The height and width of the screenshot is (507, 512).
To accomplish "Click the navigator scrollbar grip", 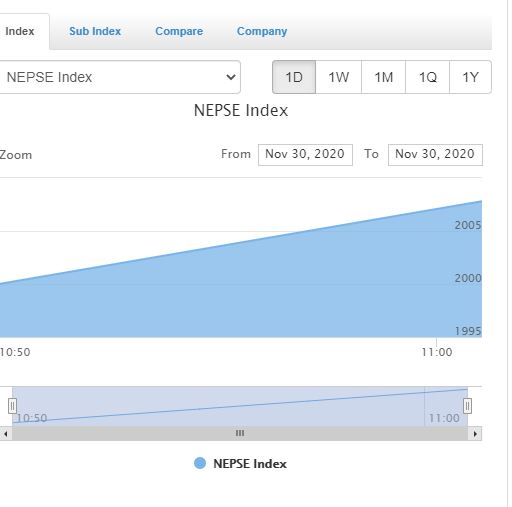I will pos(240,434).
